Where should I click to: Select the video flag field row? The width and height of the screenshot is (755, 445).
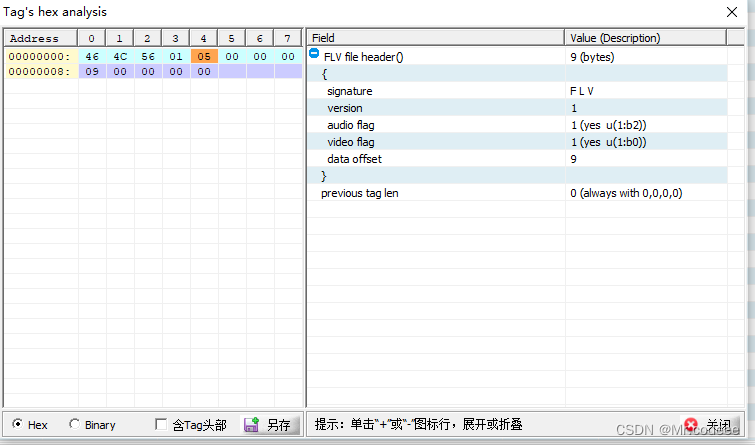[x=517, y=142]
